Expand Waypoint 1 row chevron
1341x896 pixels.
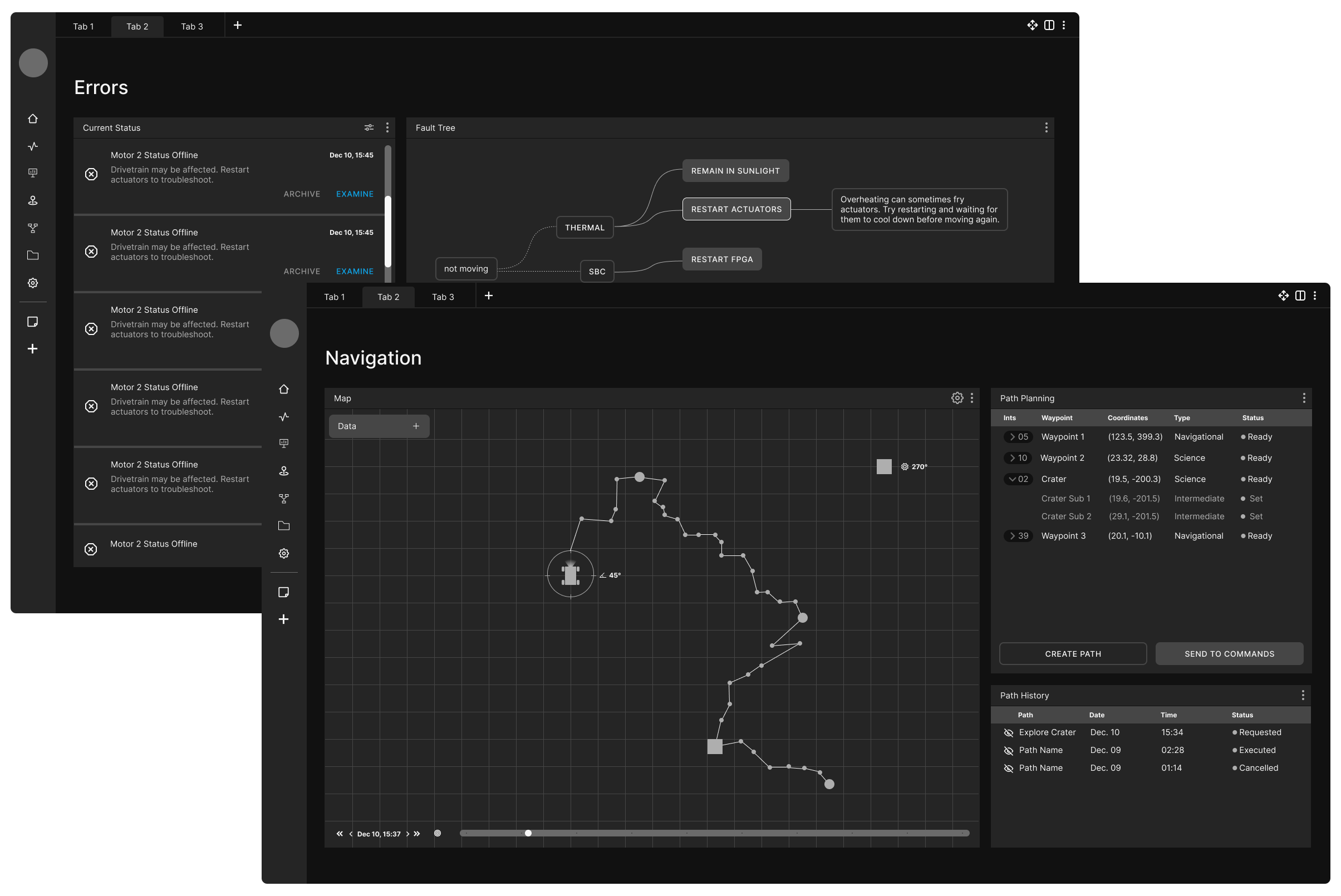[x=1013, y=436]
